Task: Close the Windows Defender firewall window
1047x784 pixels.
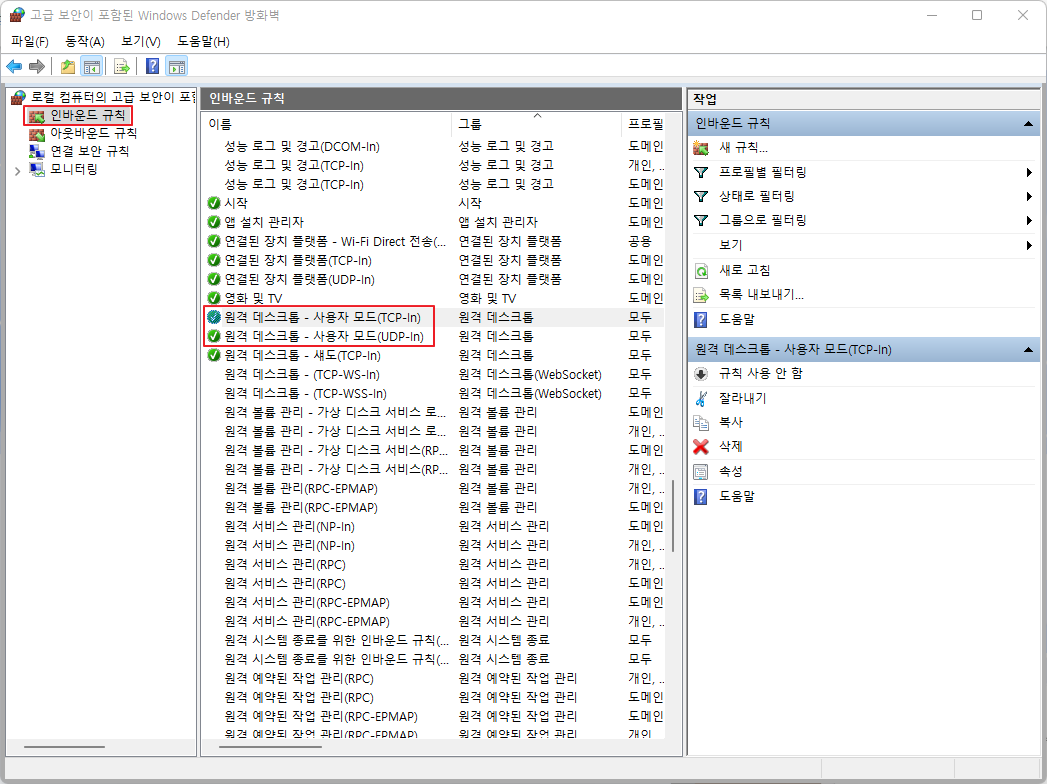Action: pos(1022,15)
